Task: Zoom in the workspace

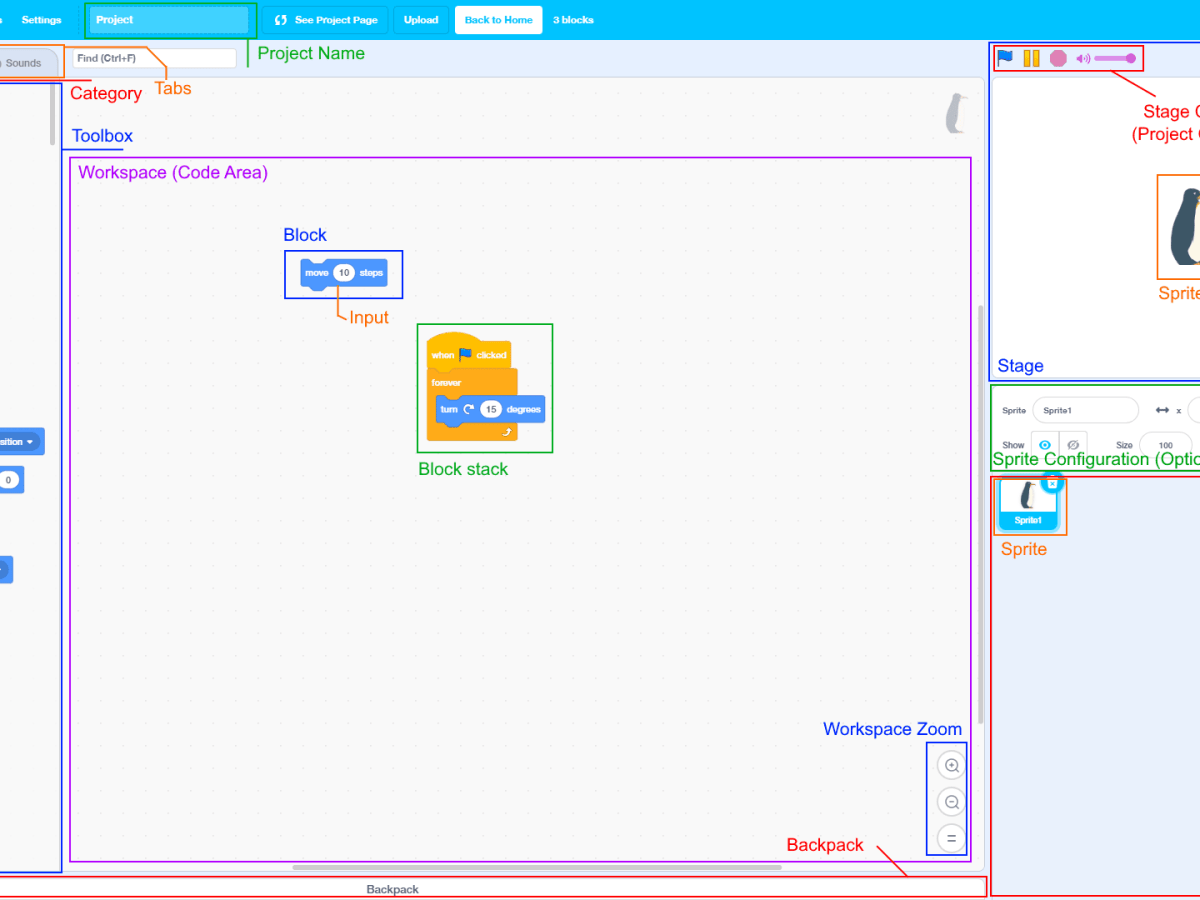Action: click(x=952, y=766)
